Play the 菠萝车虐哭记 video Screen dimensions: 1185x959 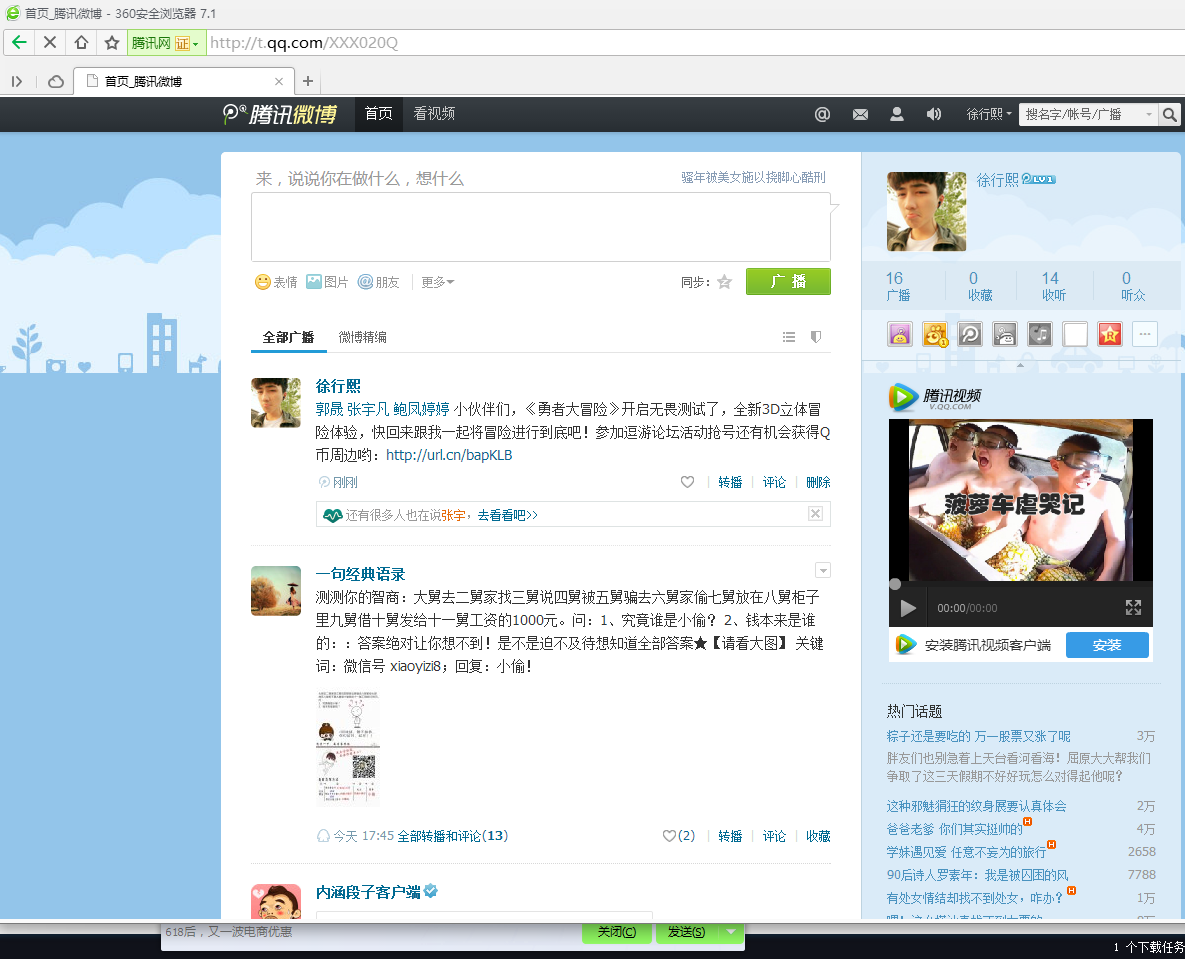(908, 608)
